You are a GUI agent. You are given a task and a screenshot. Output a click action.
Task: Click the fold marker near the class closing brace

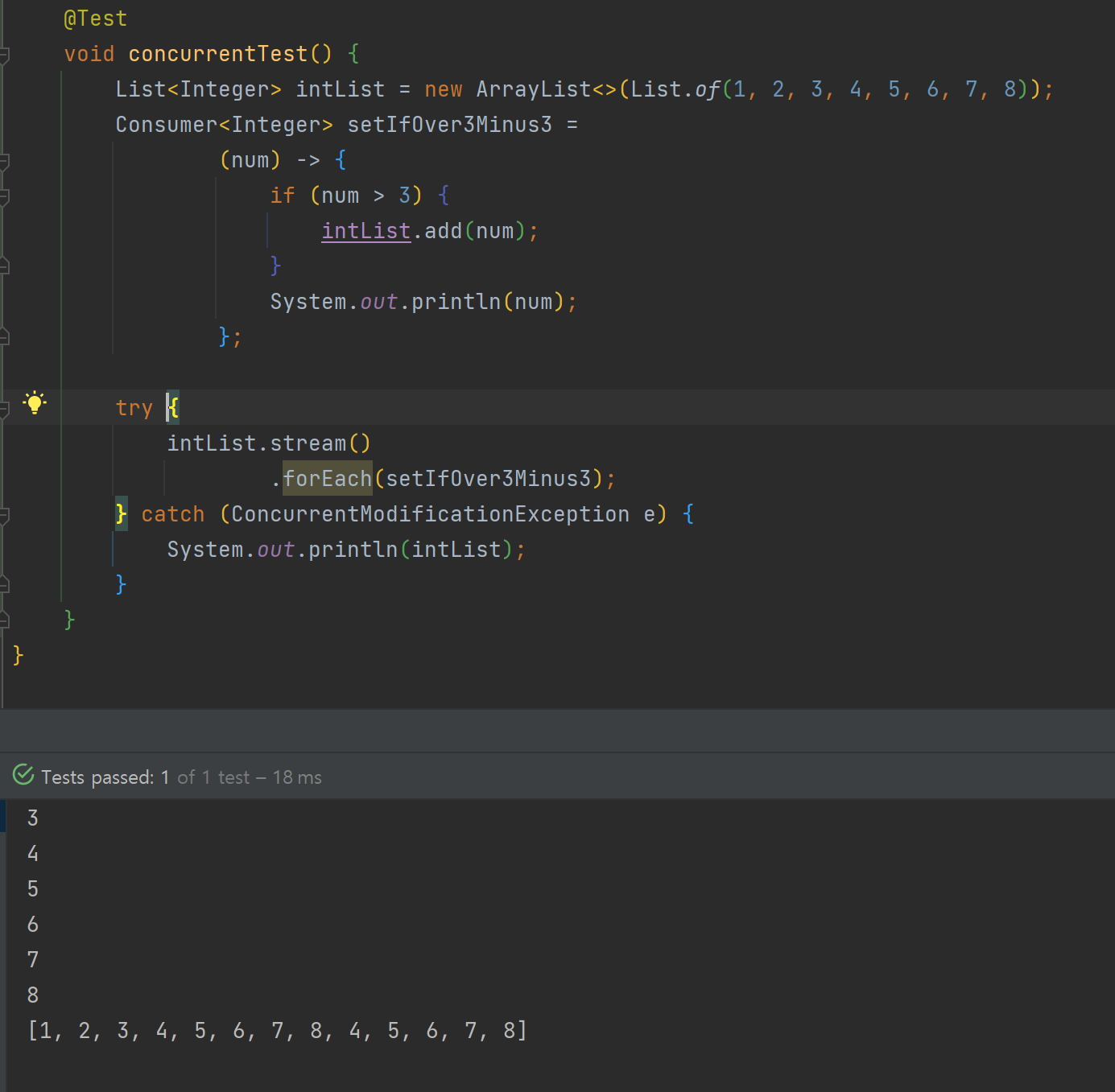tap(5, 621)
